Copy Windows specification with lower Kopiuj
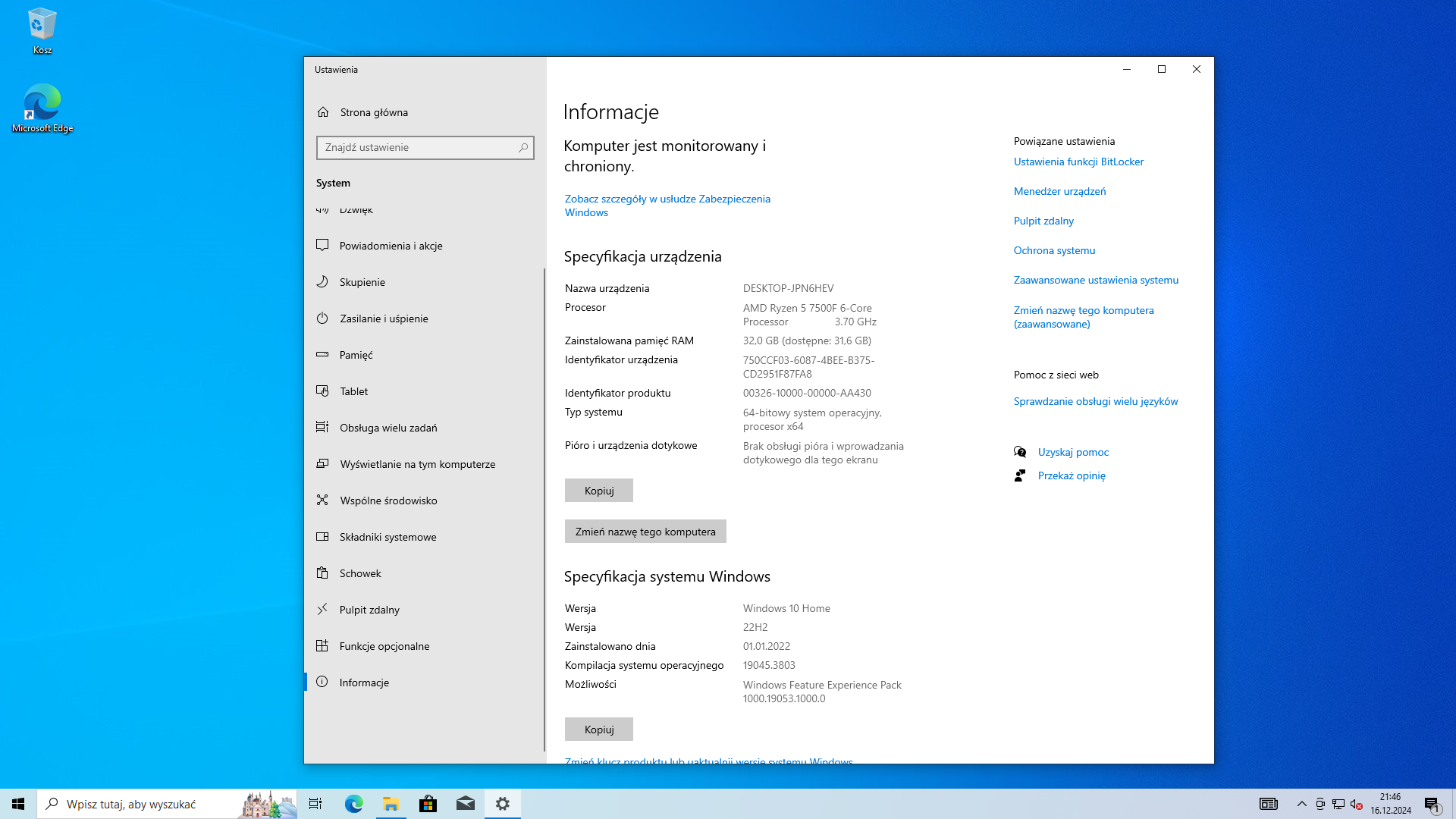1456x819 pixels. click(x=599, y=730)
